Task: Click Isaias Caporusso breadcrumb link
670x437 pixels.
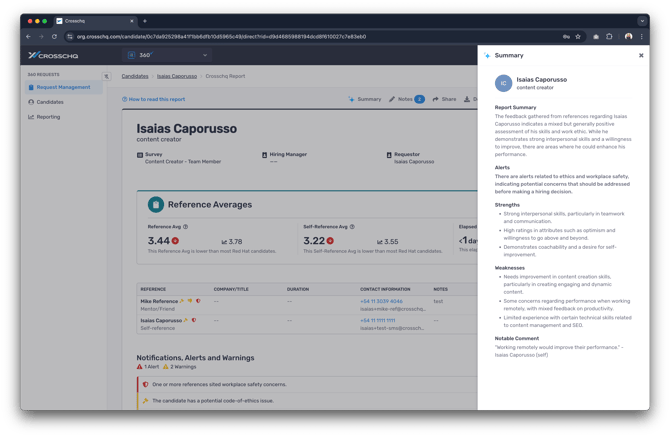Action: 177,76
